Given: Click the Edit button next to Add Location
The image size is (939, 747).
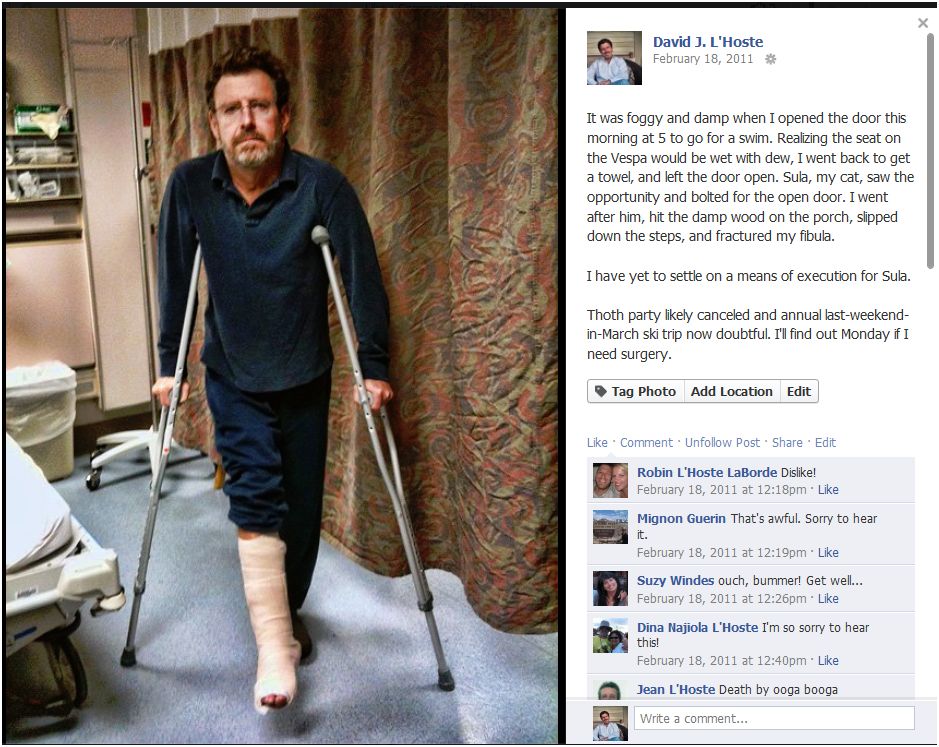Looking at the screenshot, I should tap(799, 391).
